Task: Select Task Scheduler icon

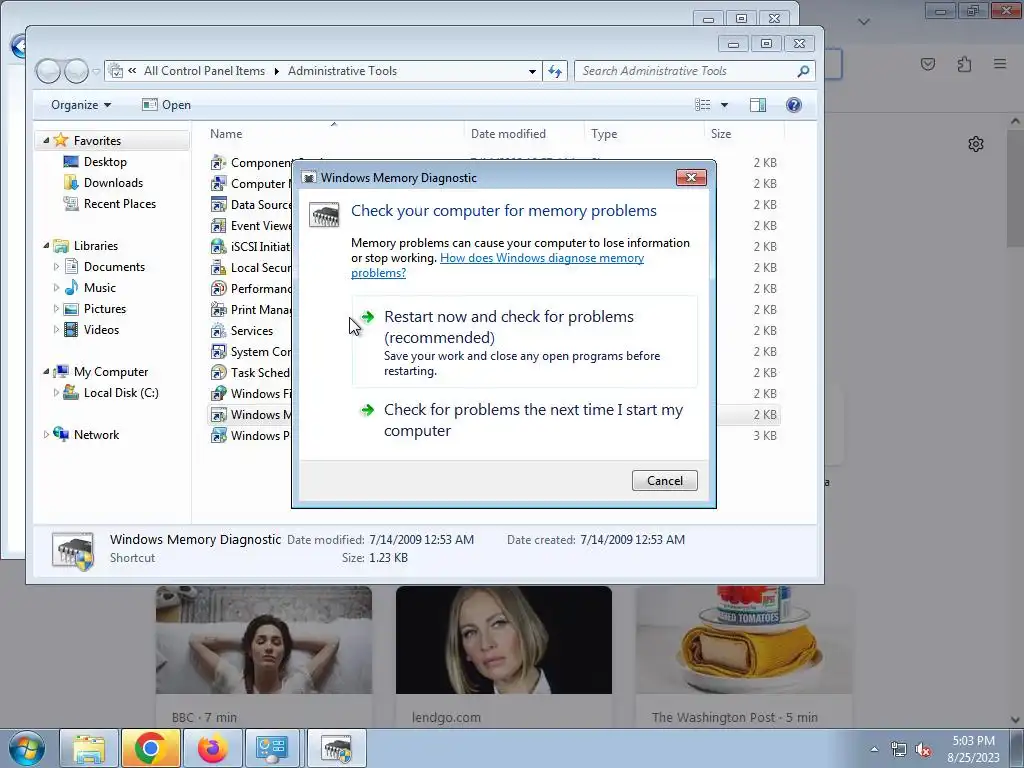Action: [x=218, y=372]
